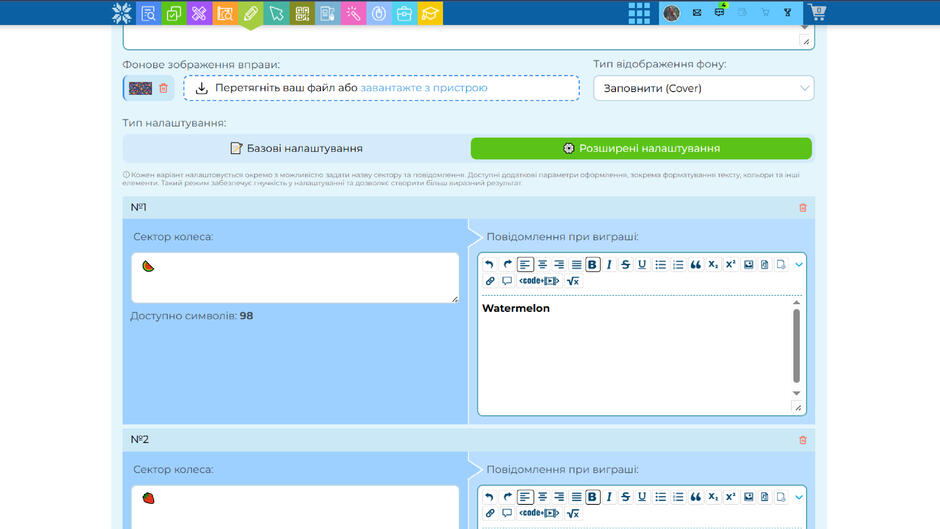Delete sector №1 with the trash icon
This screenshot has width=940, height=529.
[803, 208]
